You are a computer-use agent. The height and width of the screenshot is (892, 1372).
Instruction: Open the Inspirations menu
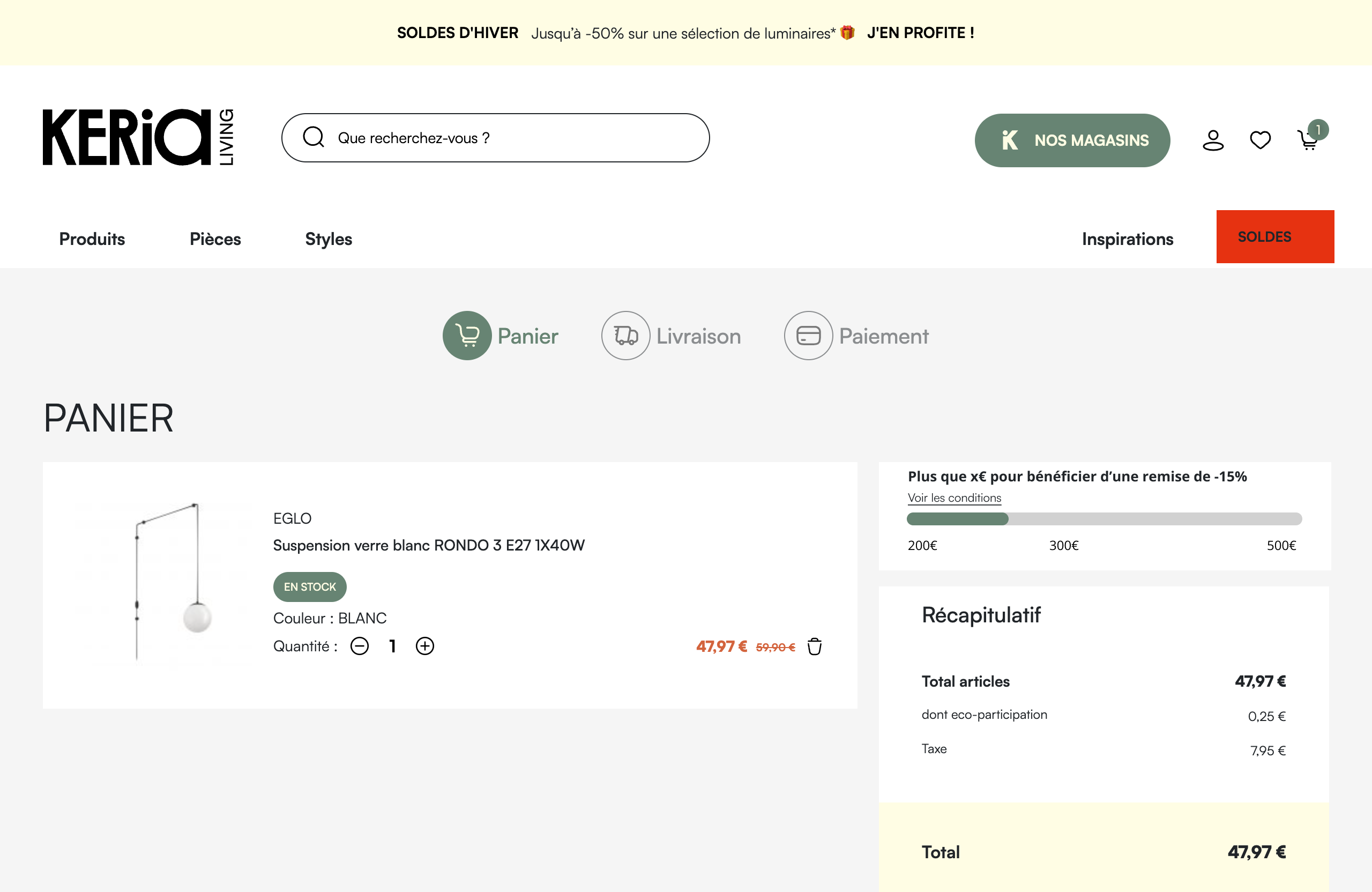click(x=1127, y=239)
